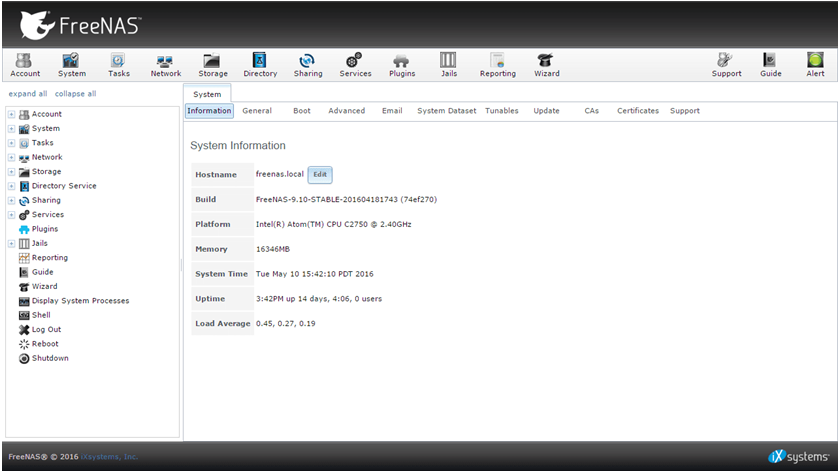This screenshot has height=473, width=838.
Task: Switch to the Email tab
Action: pos(392,111)
